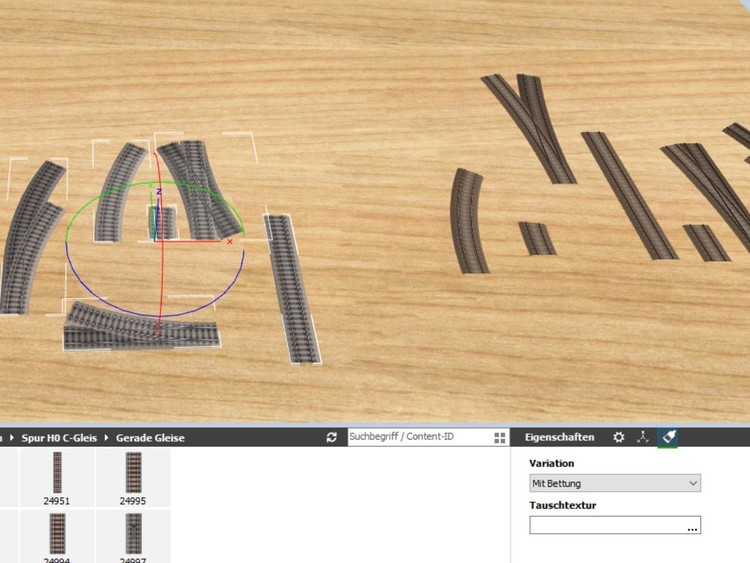The height and width of the screenshot is (563, 750).
Task: Expand the arrow before Gerade Gleise
Action: (107, 438)
